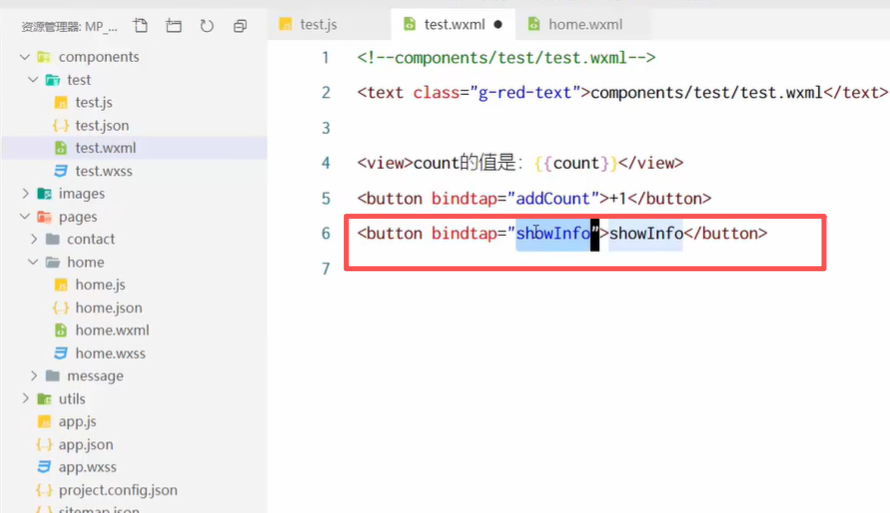Click the pages folder icon
The width and height of the screenshot is (890, 513).
point(44,217)
